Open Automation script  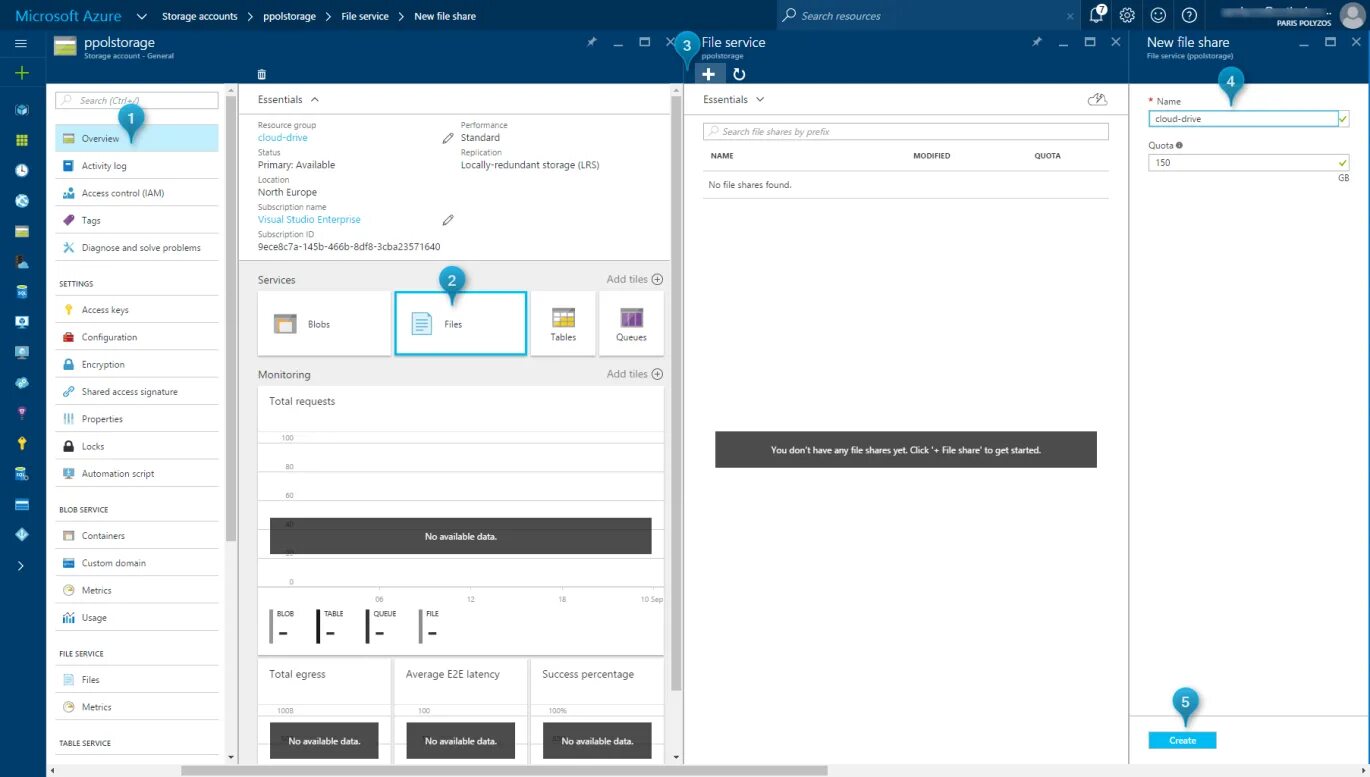(137, 473)
